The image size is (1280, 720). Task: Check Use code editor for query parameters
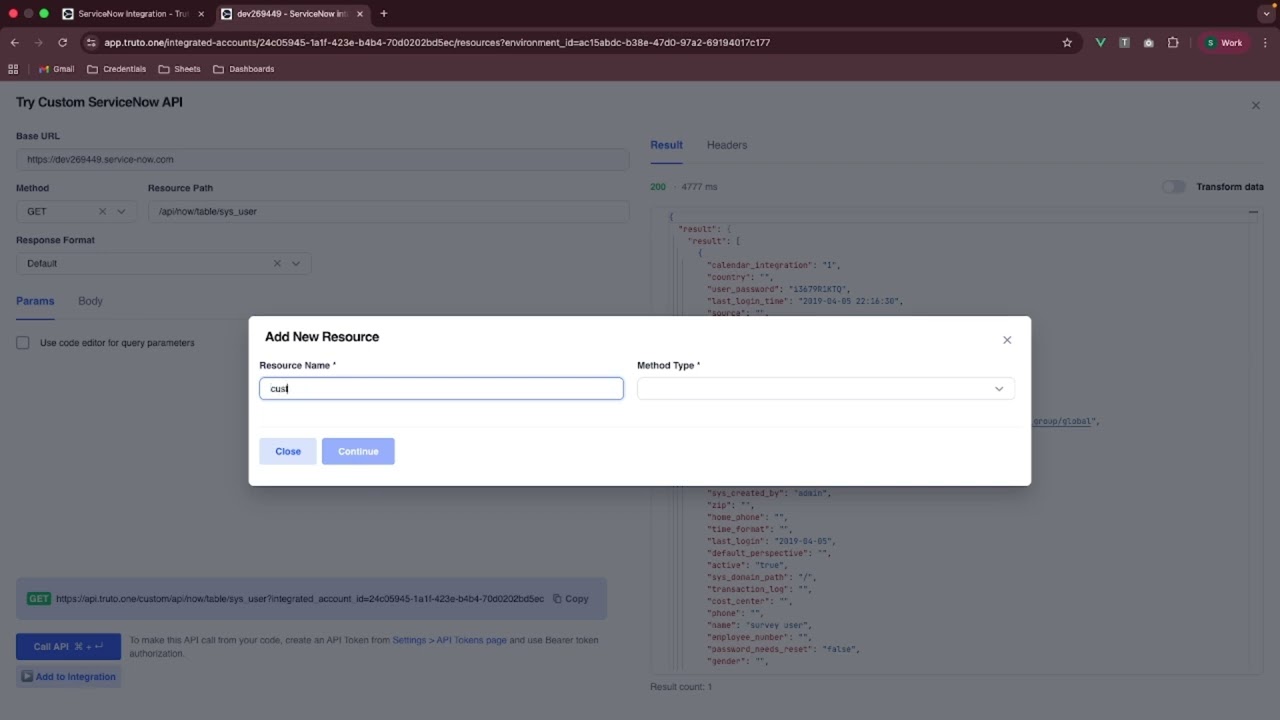click(23, 343)
